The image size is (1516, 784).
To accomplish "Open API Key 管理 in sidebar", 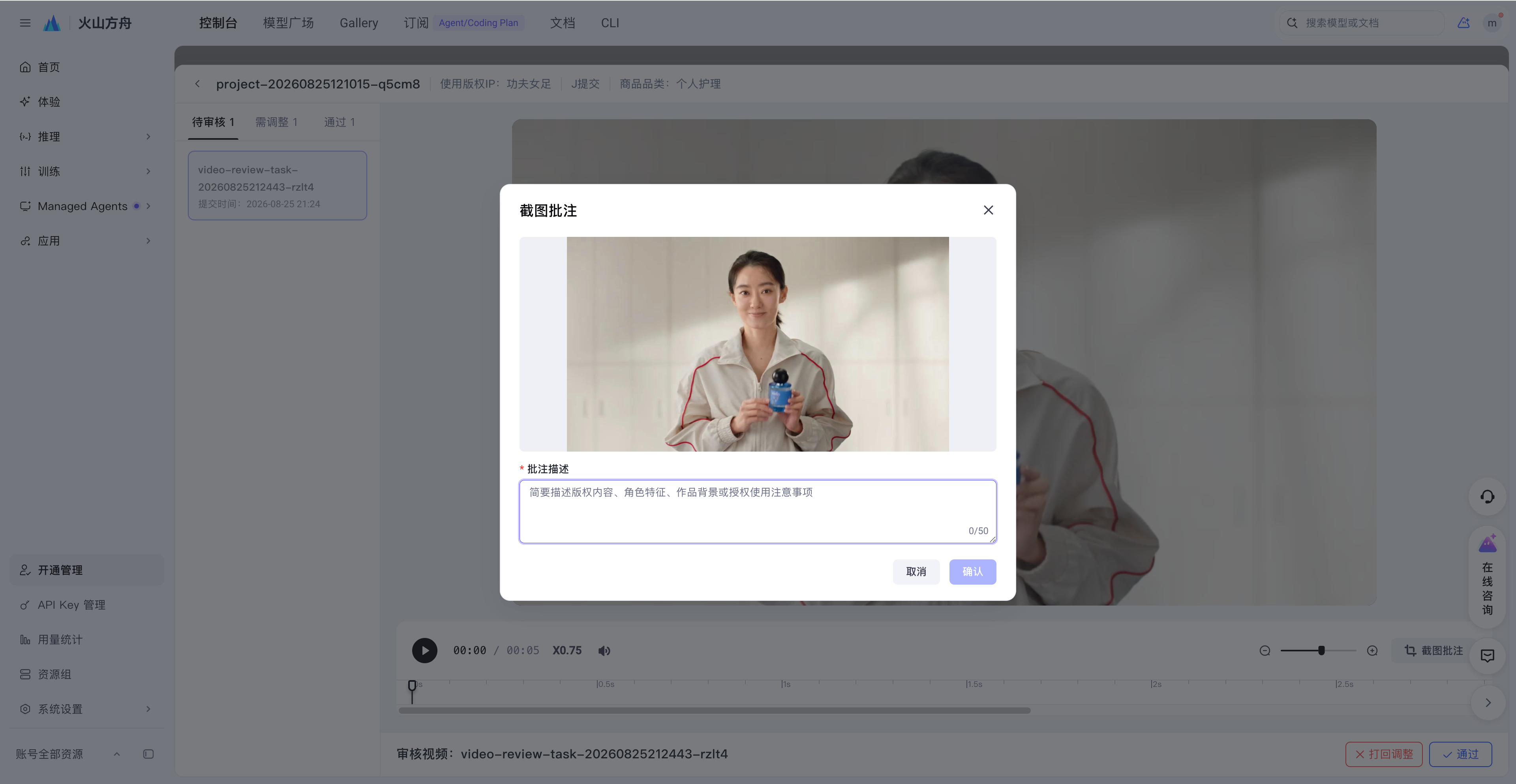I will (x=86, y=604).
